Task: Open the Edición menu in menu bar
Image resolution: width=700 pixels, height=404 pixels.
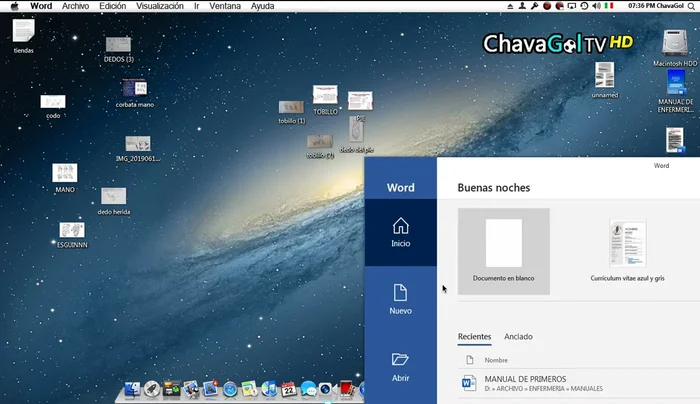Action: [x=112, y=6]
